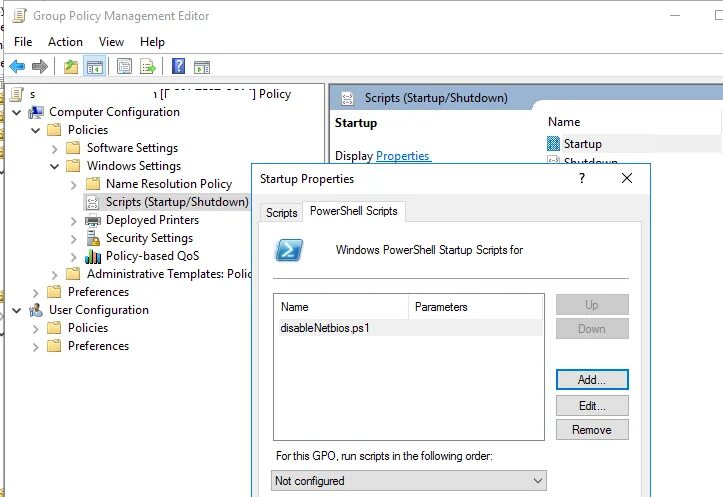Expand the Policy-based QoS node
723x497 pixels.
click(x=74, y=257)
